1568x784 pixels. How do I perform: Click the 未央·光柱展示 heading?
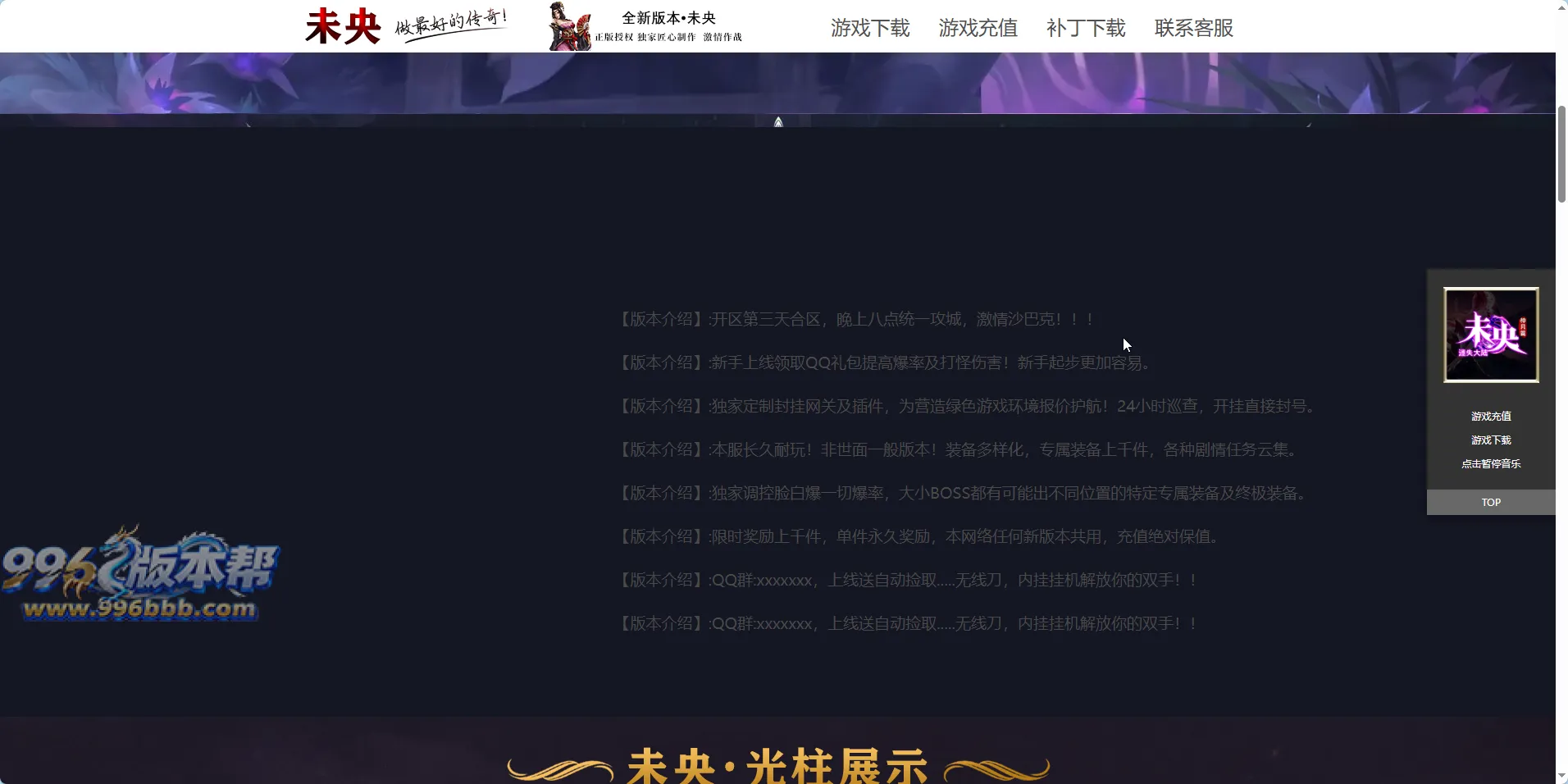click(778, 766)
